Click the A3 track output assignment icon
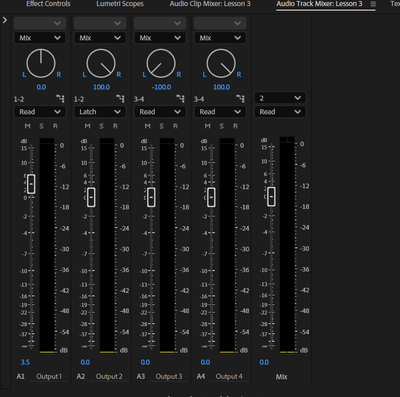The width and height of the screenshot is (400, 397). (x=180, y=99)
